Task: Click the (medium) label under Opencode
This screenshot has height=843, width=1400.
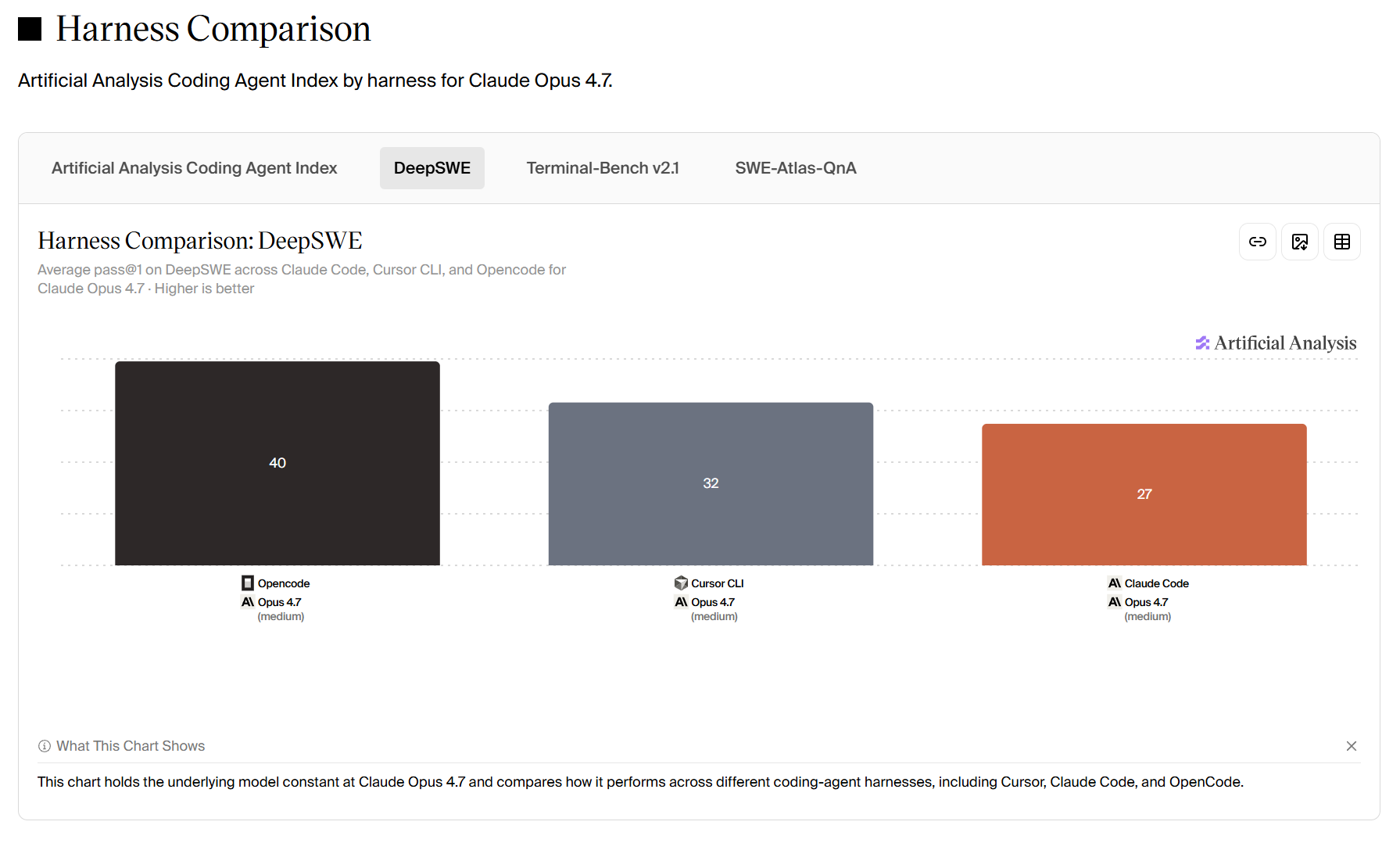Action: click(x=281, y=616)
